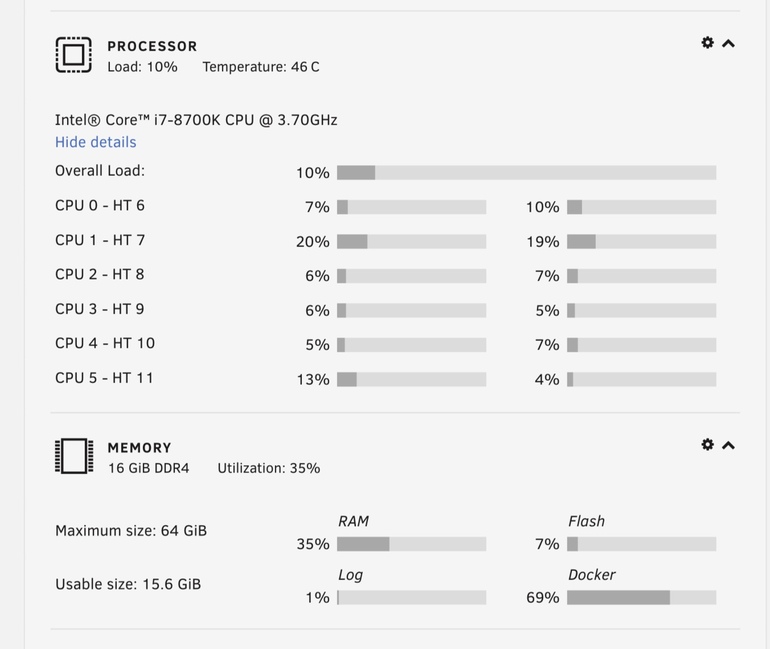Click the Log usage bar
Viewport: 770px width, 649px height.
[411, 598]
